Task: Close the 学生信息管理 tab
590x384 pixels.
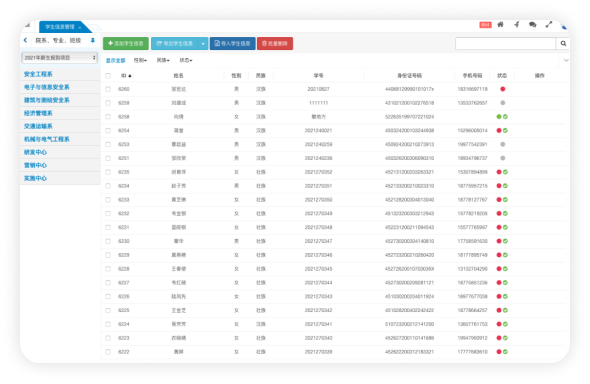Action: pyautogui.click(x=80, y=27)
